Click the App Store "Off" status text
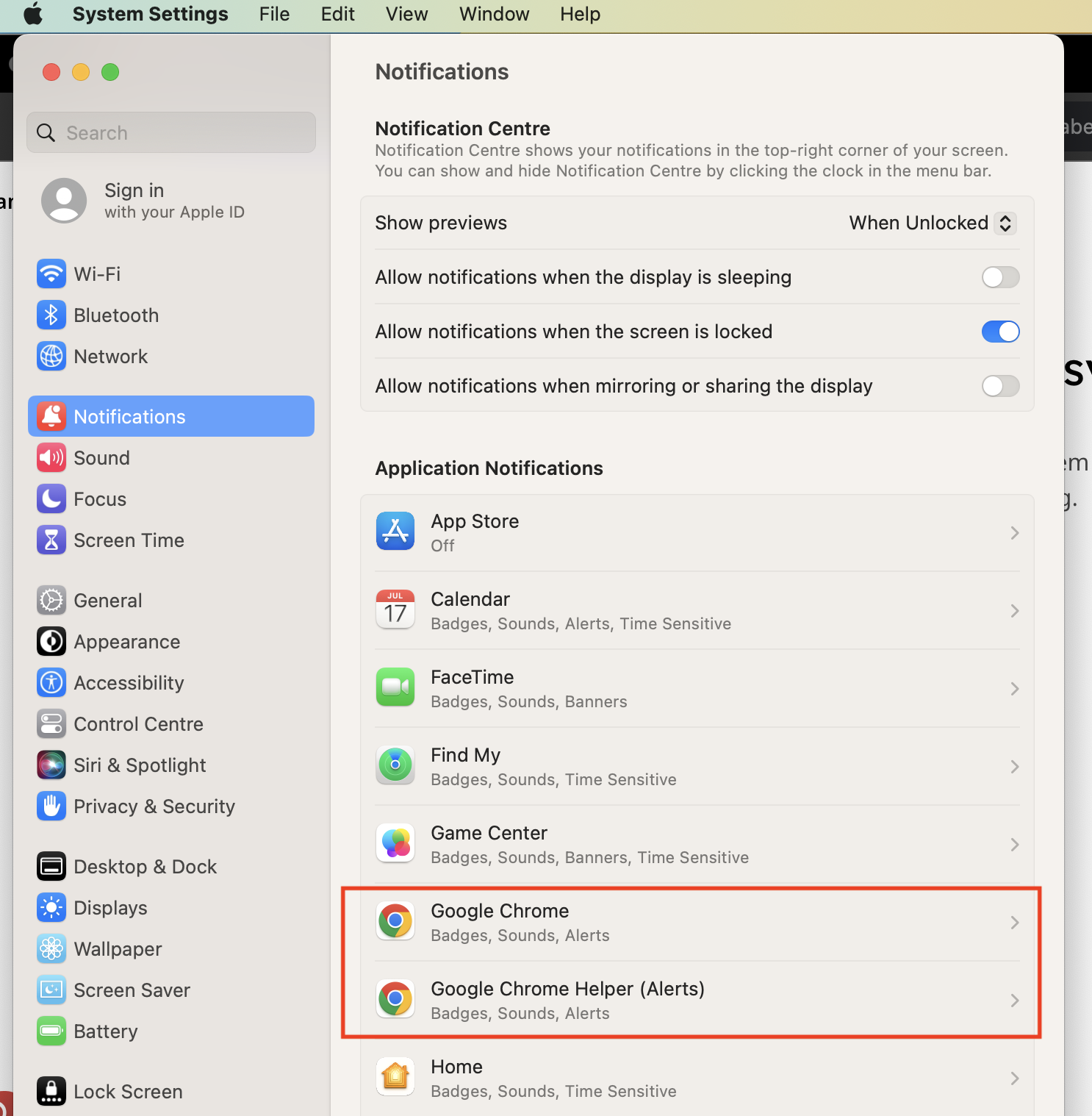The height and width of the screenshot is (1116, 1092). click(x=442, y=546)
